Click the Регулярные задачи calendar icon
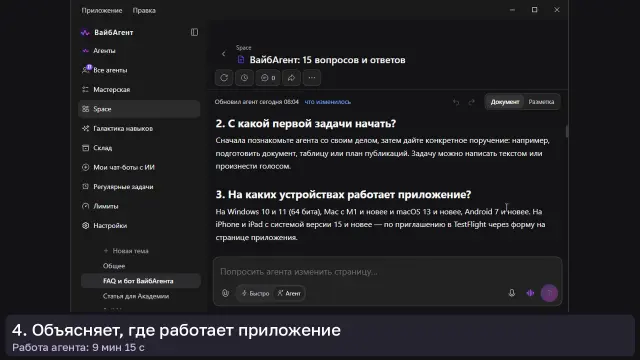The width and height of the screenshot is (640, 360). pyautogui.click(x=85, y=187)
